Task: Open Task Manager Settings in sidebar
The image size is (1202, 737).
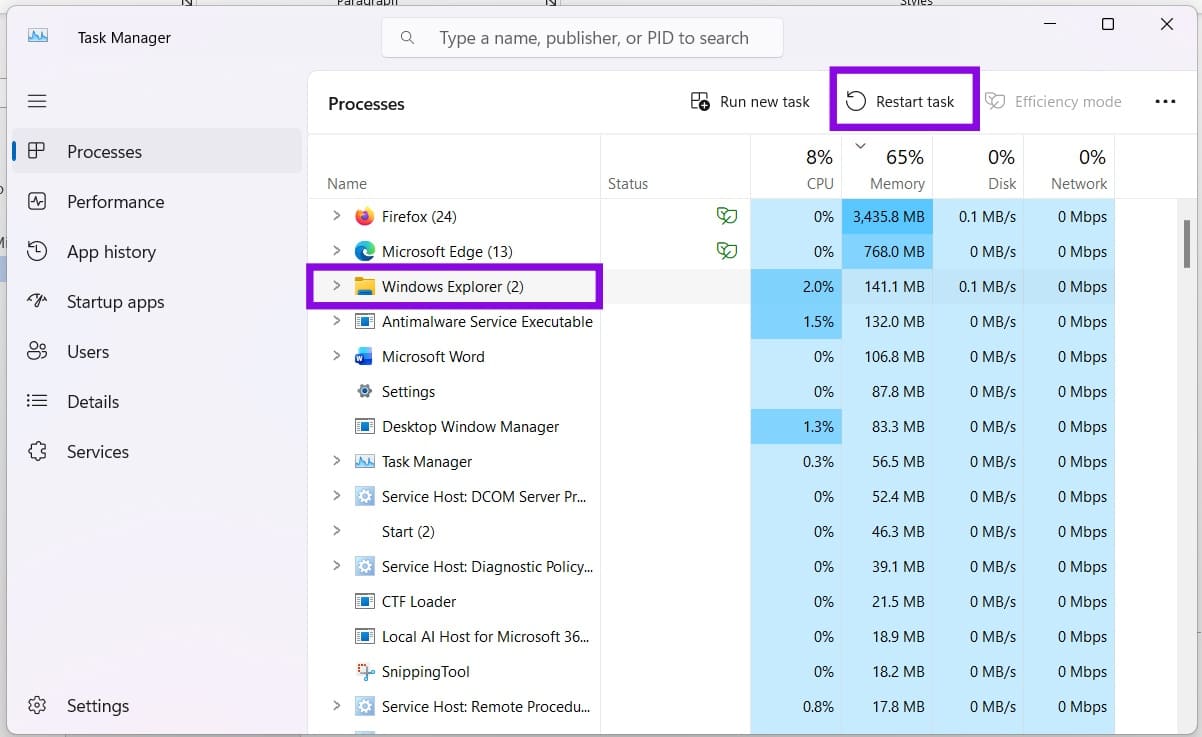Action: (x=156, y=705)
